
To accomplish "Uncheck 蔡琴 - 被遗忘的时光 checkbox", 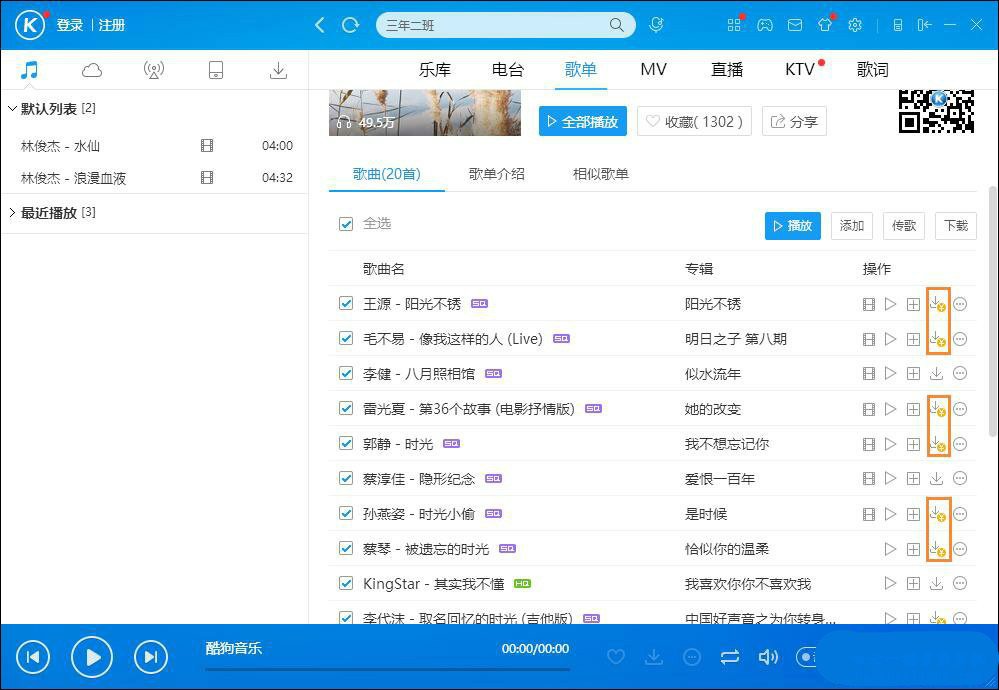I will pos(345,548).
